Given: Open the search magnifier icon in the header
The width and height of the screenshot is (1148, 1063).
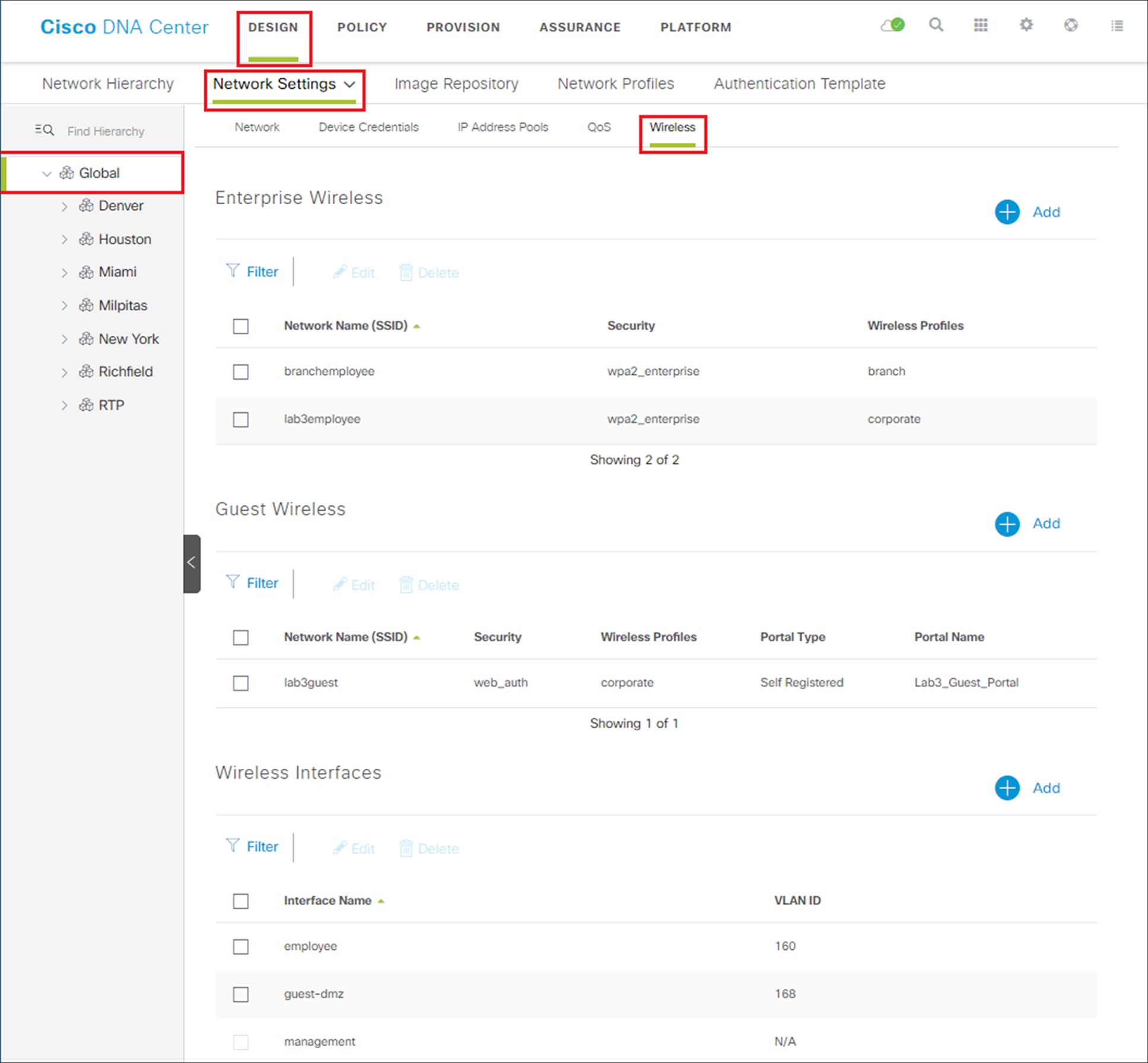Looking at the screenshot, I should click(x=936, y=25).
